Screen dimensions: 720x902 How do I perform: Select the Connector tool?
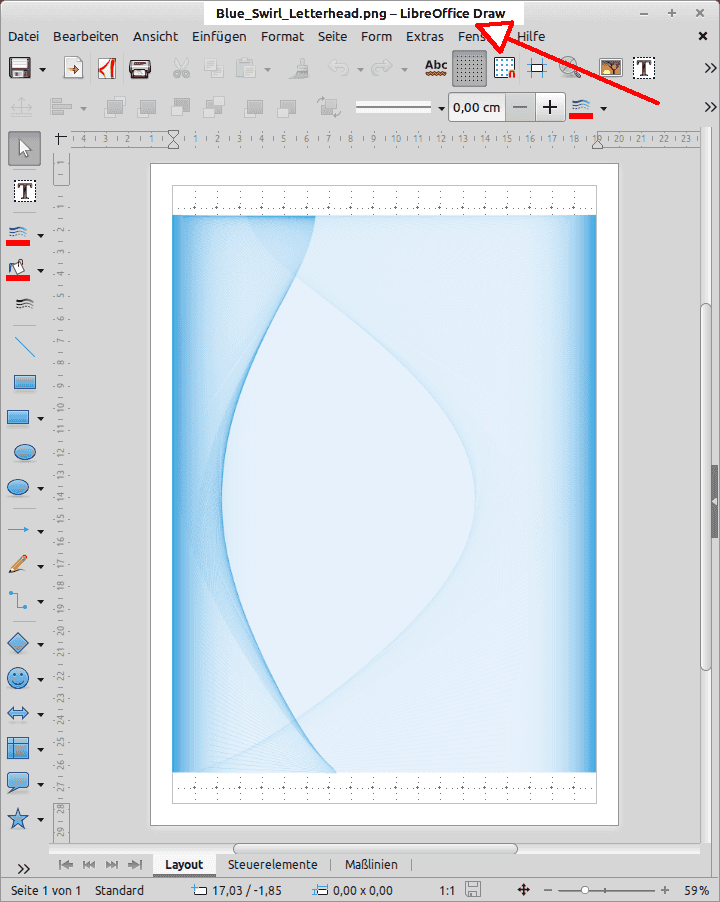coord(18,600)
